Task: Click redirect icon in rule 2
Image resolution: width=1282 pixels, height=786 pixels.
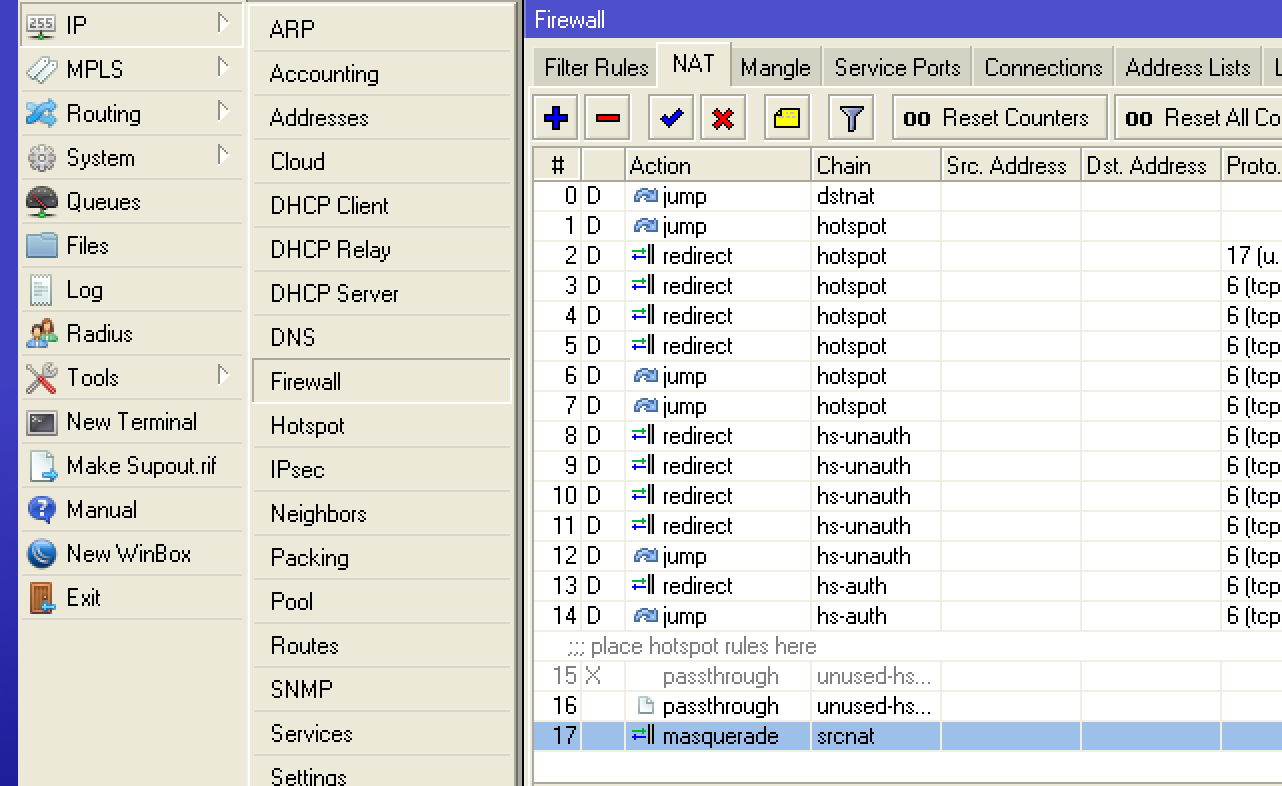Action: [644, 256]
